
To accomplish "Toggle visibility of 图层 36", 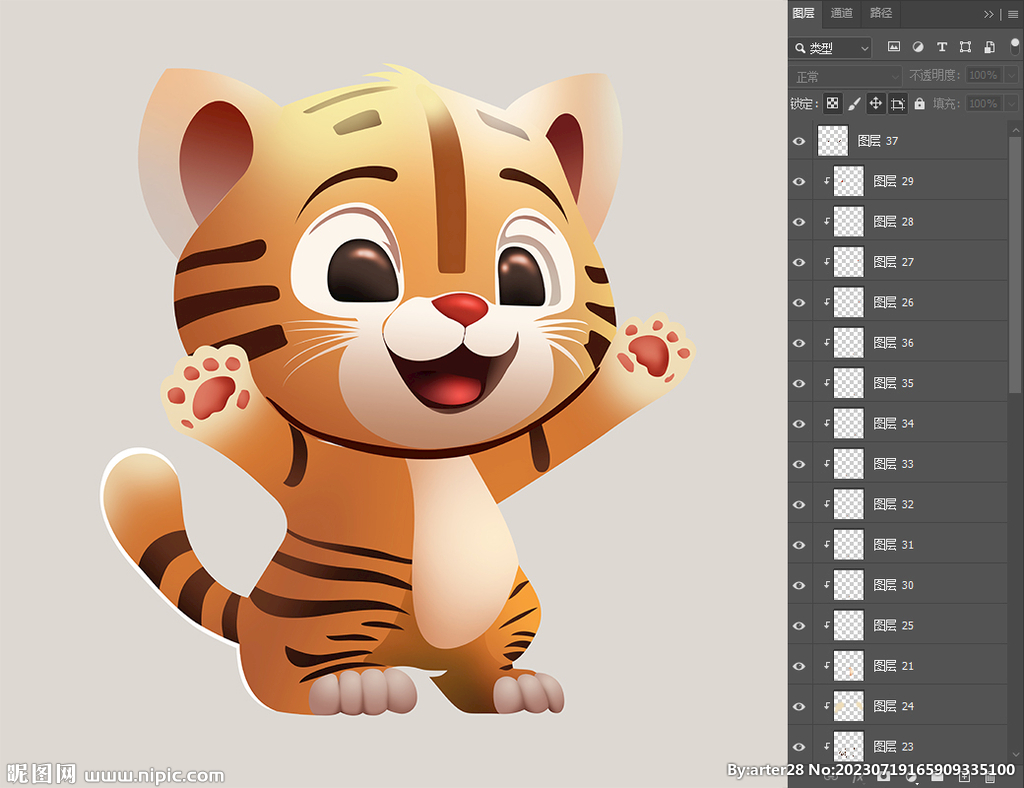I will pyautogui.click(x=799, y=343).
